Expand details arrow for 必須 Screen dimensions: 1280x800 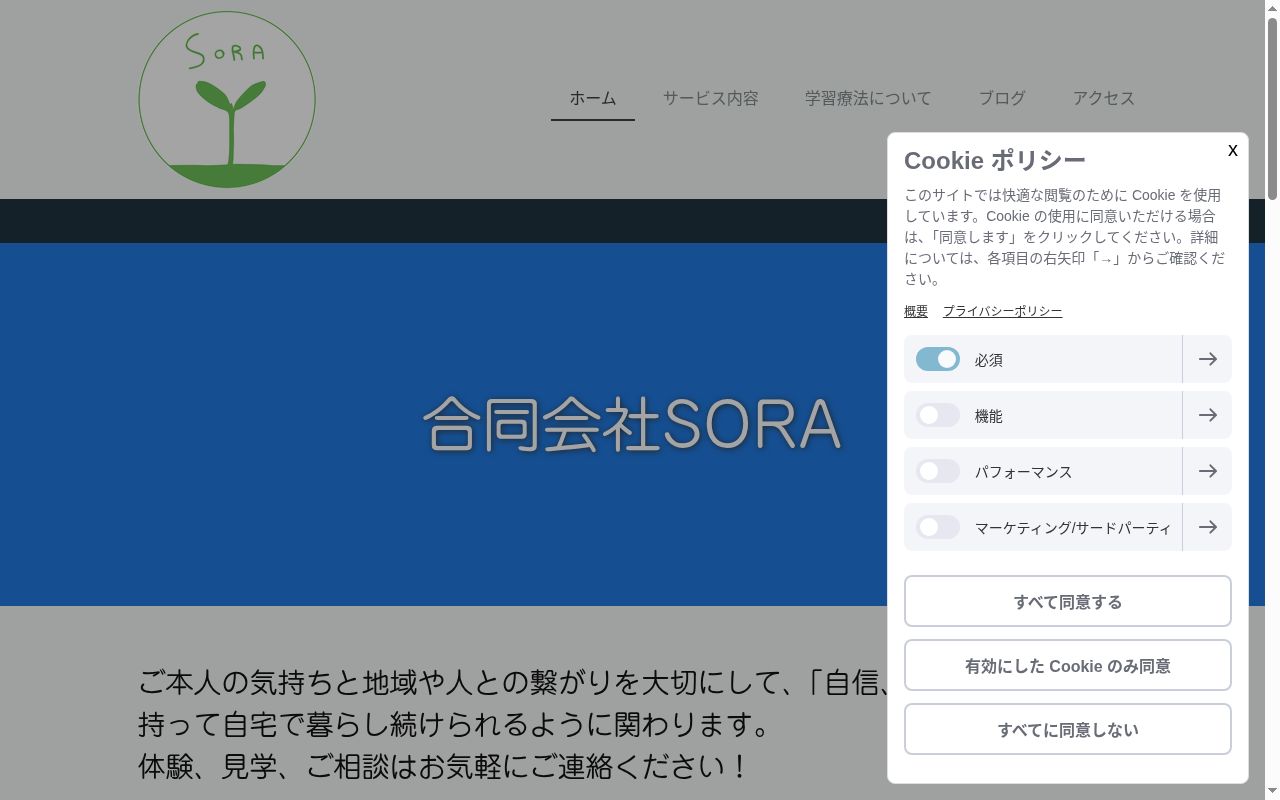[x=1207, y=359]
